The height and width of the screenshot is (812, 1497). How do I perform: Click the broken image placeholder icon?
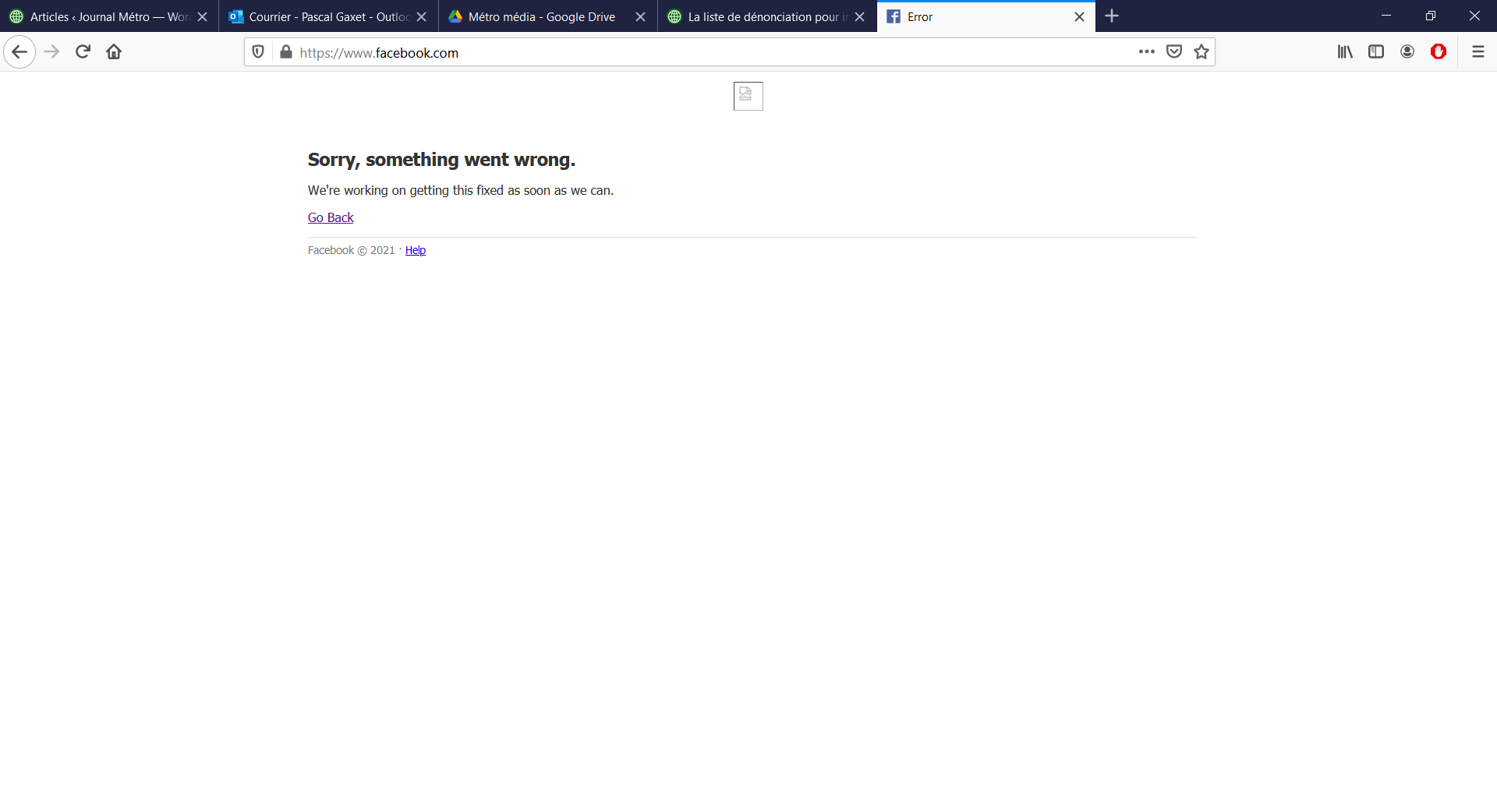pyautogui.click(x=748, y=96)
